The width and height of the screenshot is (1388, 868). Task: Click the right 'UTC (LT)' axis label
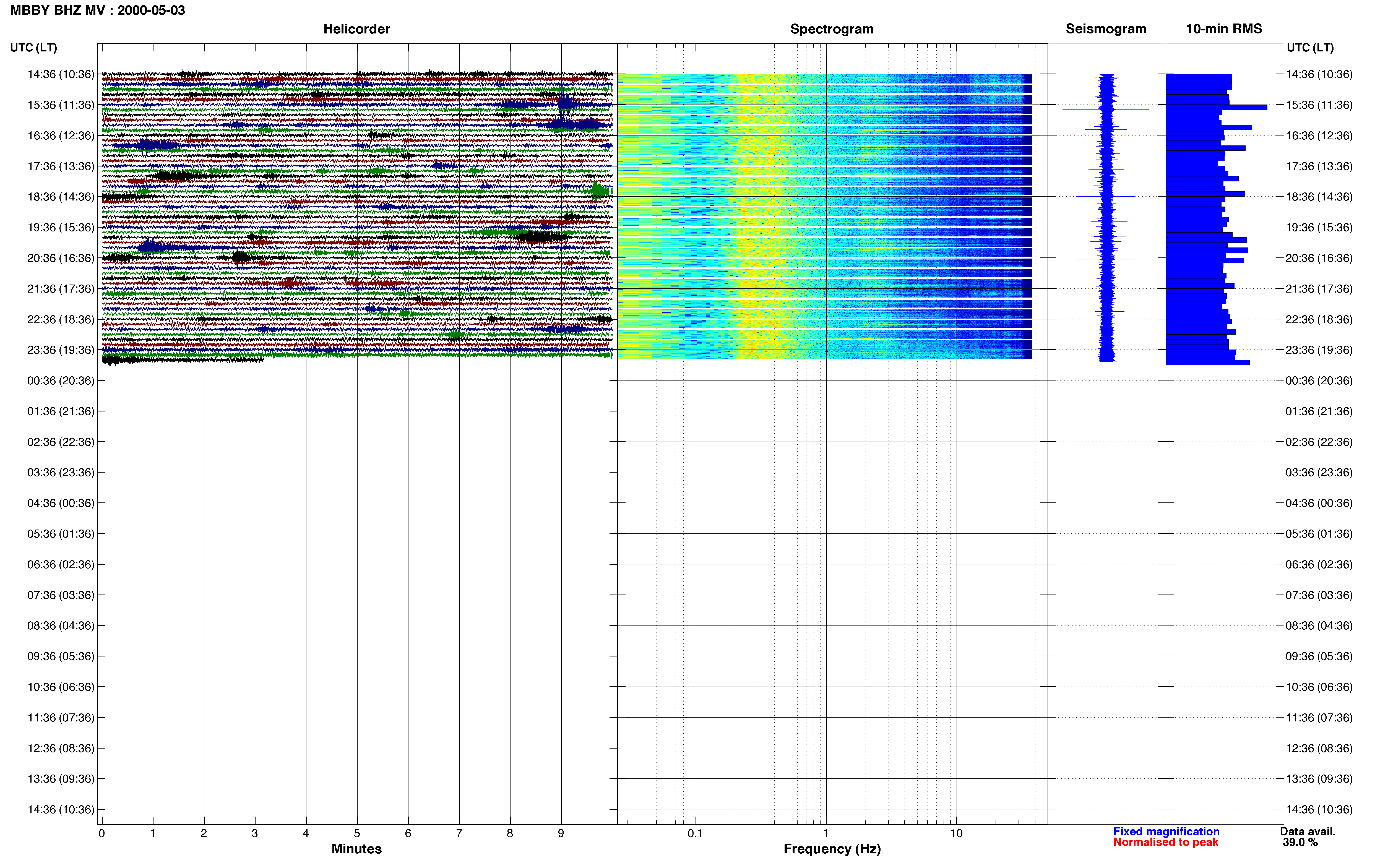(x=1310, y=48)
